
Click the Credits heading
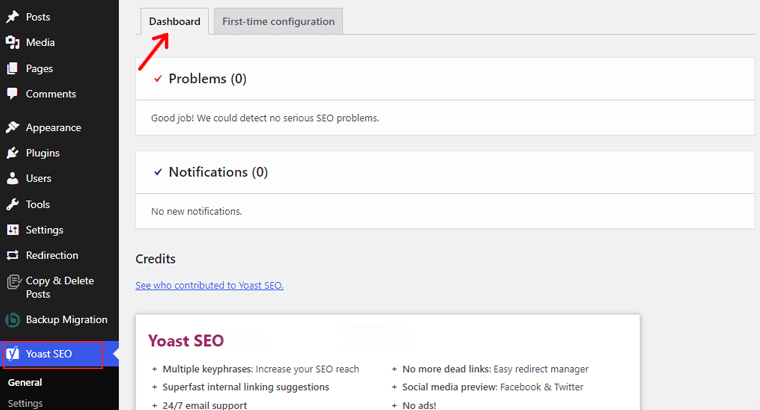tap(155, 259)
